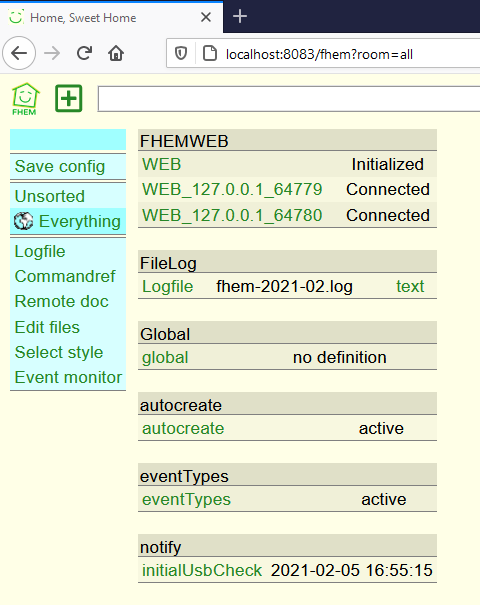Open the Everything room
The height and width of the screenshot is (605, 480).
80,221
